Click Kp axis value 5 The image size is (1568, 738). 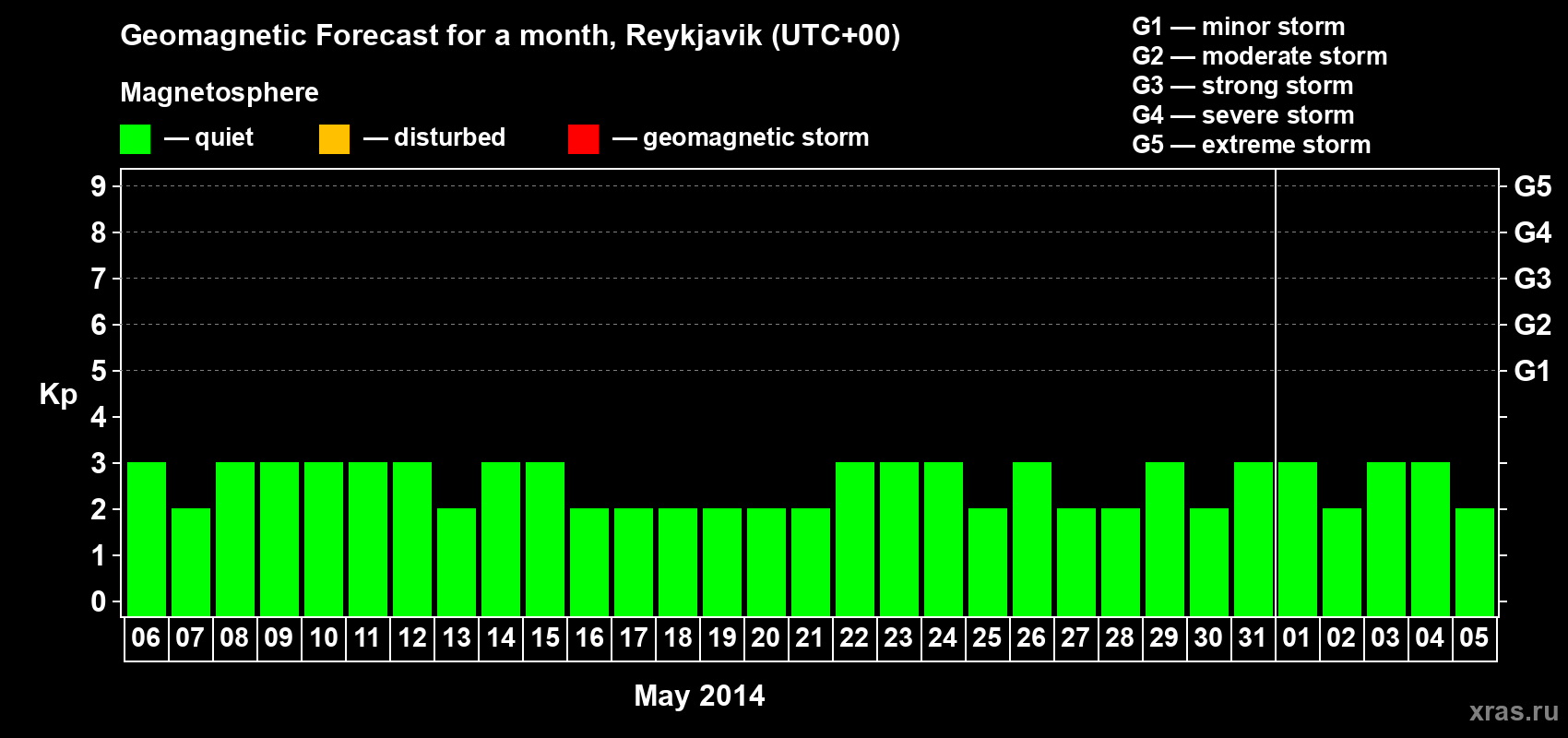click(99, 371)
